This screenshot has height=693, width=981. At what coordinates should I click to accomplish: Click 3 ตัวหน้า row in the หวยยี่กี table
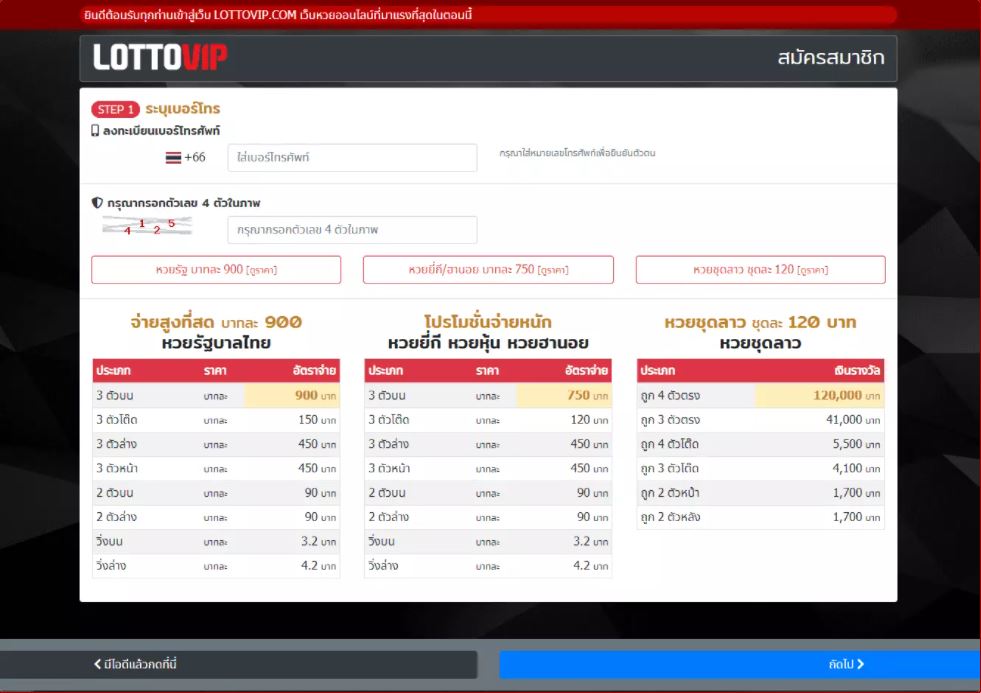click(488, 468)
